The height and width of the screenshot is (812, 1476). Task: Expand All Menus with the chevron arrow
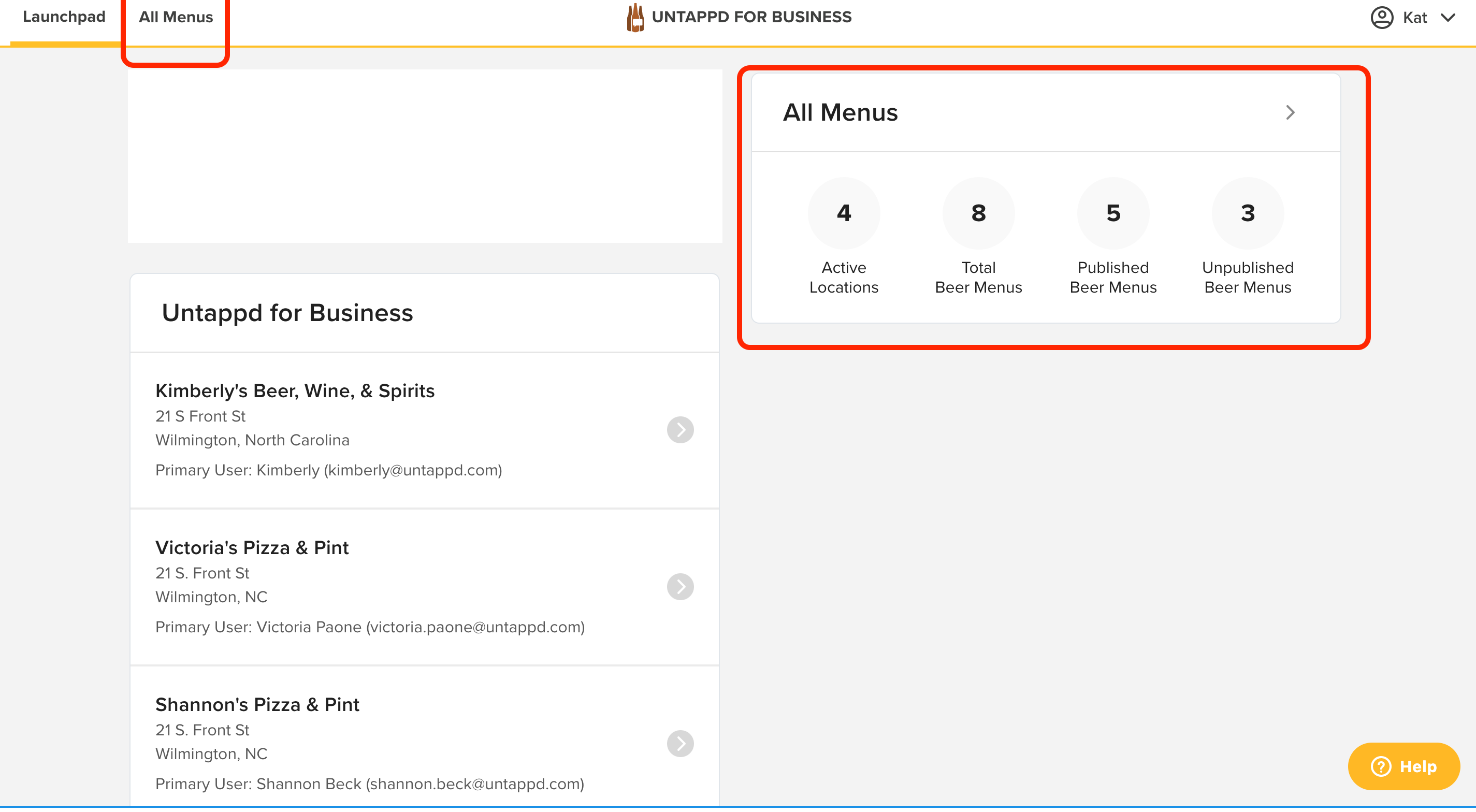1291,112
